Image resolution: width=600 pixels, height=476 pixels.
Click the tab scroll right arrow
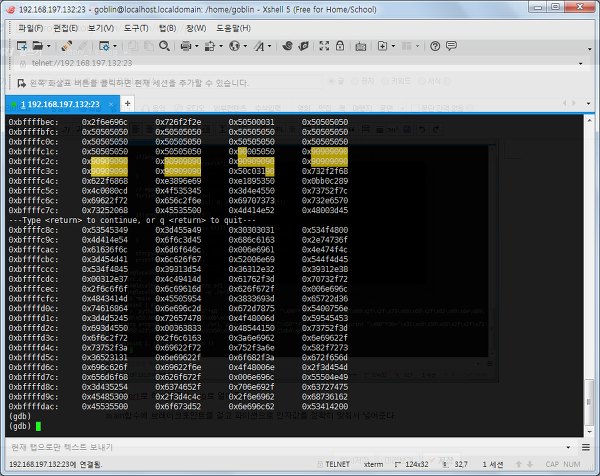(x=574, y=103)
